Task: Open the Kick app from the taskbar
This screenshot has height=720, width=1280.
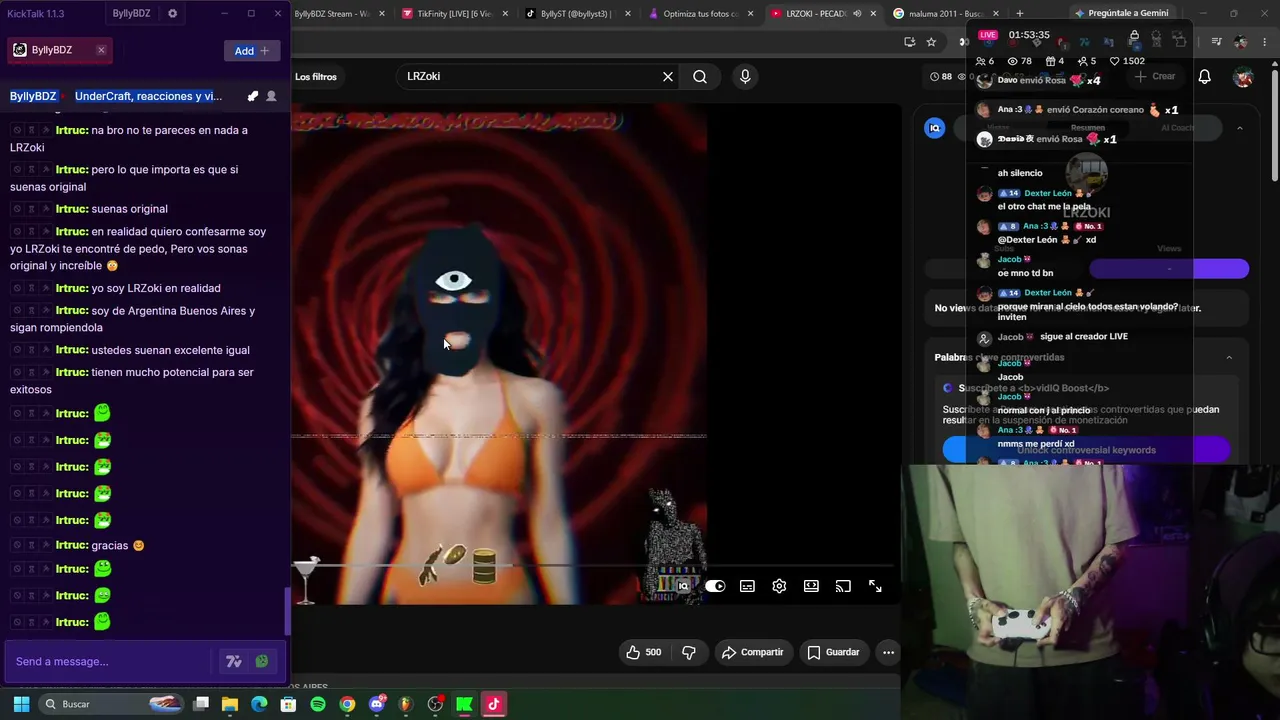Action: (464, 704)
